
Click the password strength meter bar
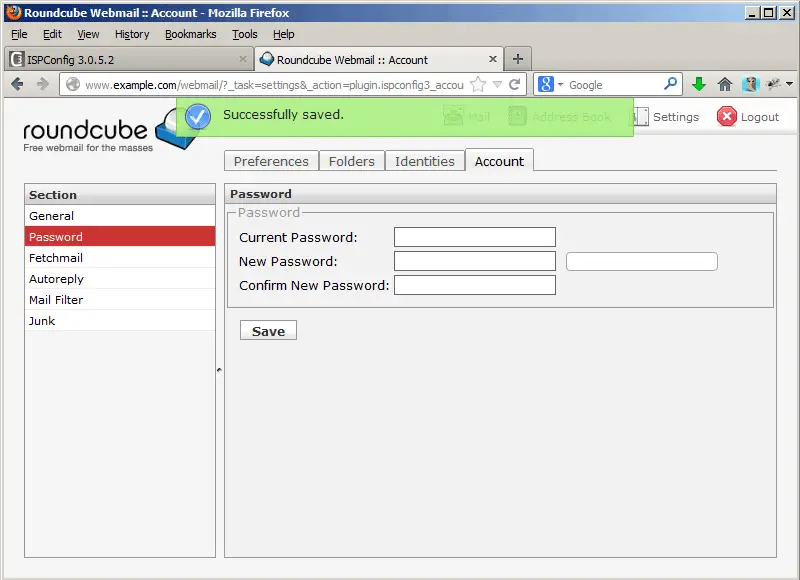tap(642, 262)
